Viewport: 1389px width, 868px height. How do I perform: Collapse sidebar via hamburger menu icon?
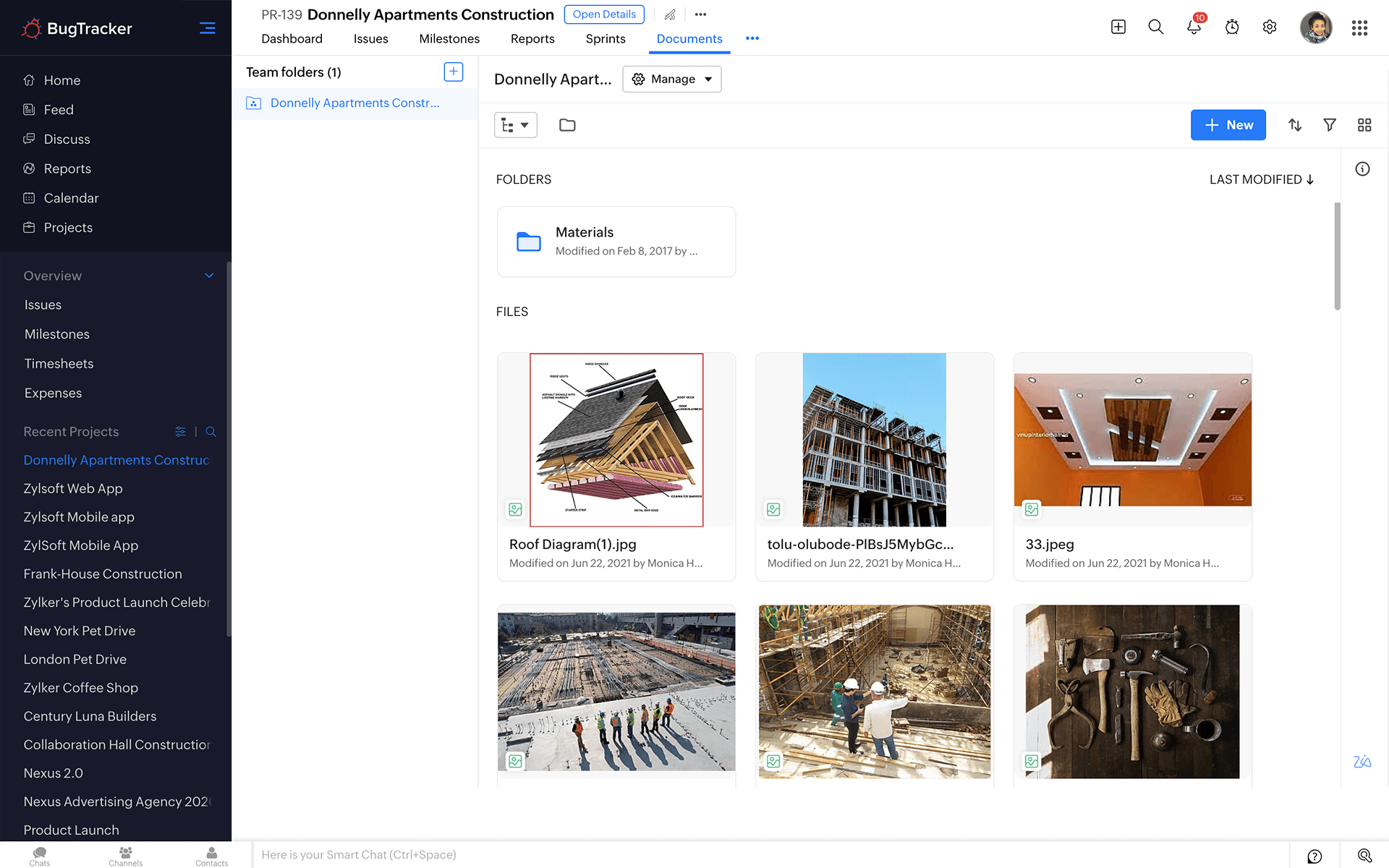207,28
